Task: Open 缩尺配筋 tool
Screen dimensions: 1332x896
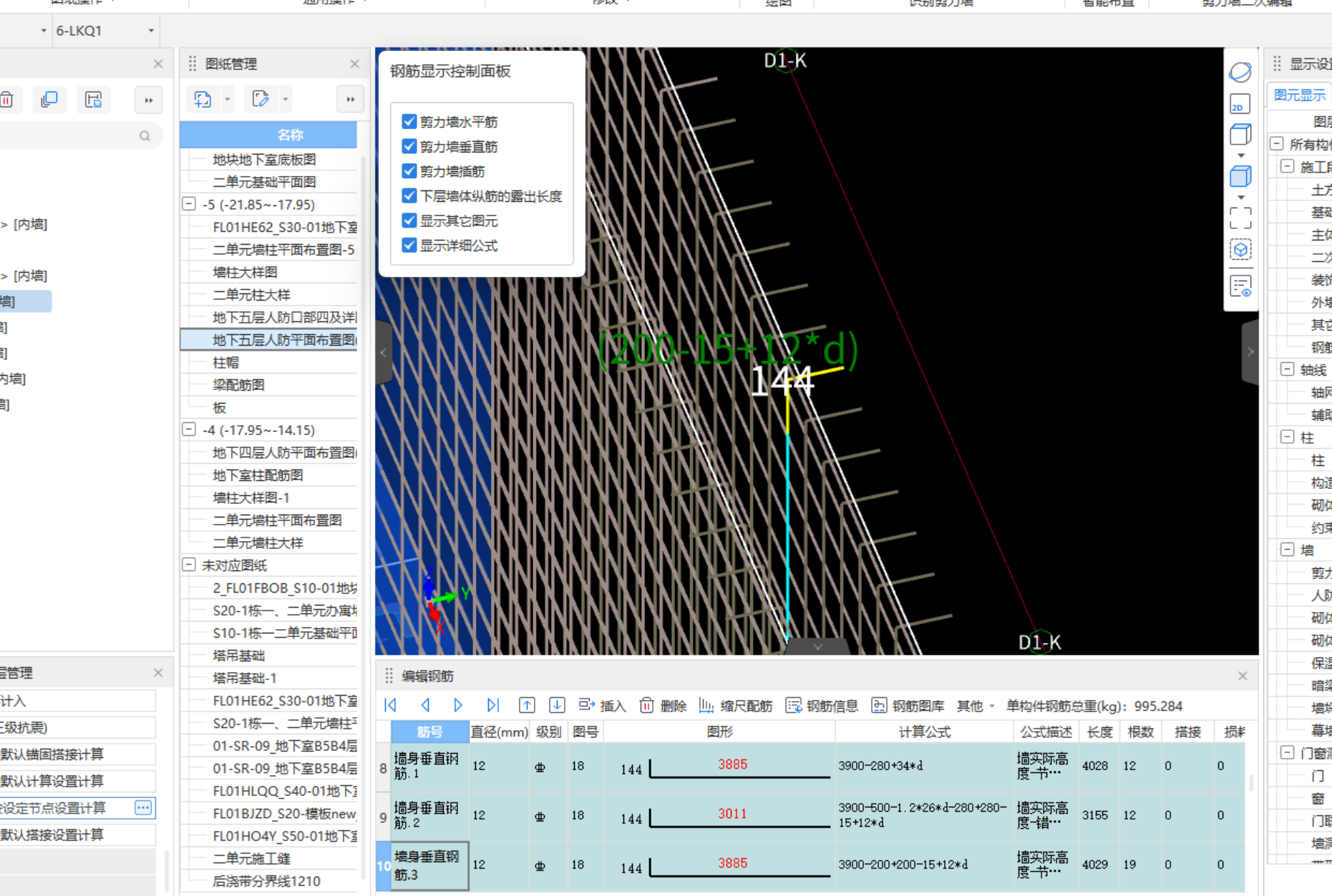Action: (x=736, y=706)
